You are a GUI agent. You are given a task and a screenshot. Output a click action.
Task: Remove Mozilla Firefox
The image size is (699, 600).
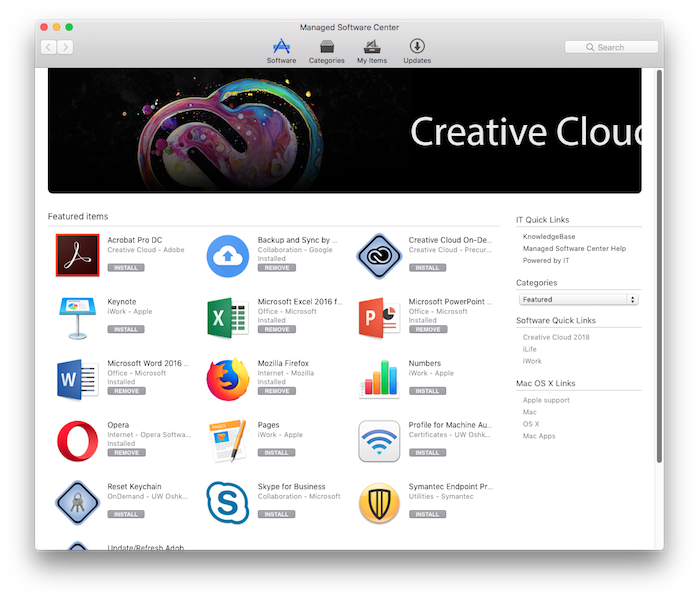click(277, 391)
